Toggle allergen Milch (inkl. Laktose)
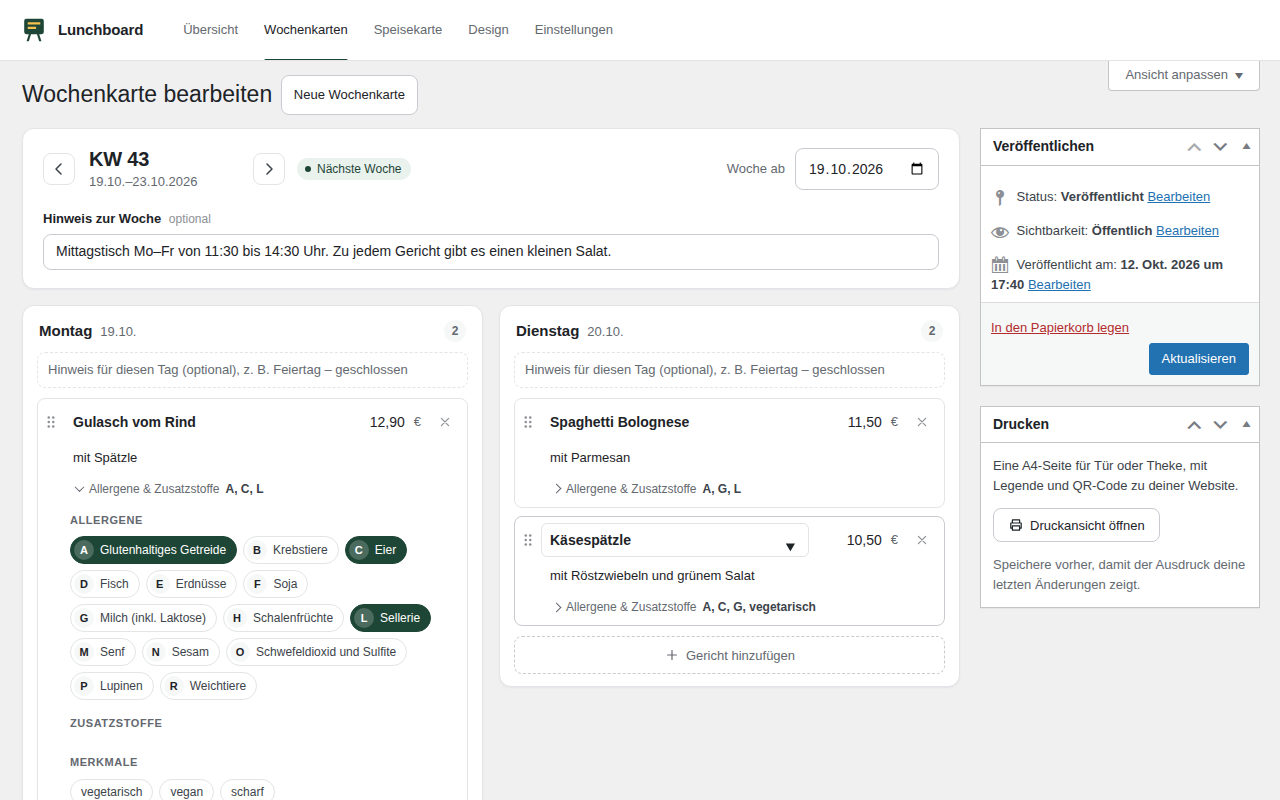Image resolution: width=1280 pixels, height=800 pixels. pyautogui.click(x=143, y=618)
